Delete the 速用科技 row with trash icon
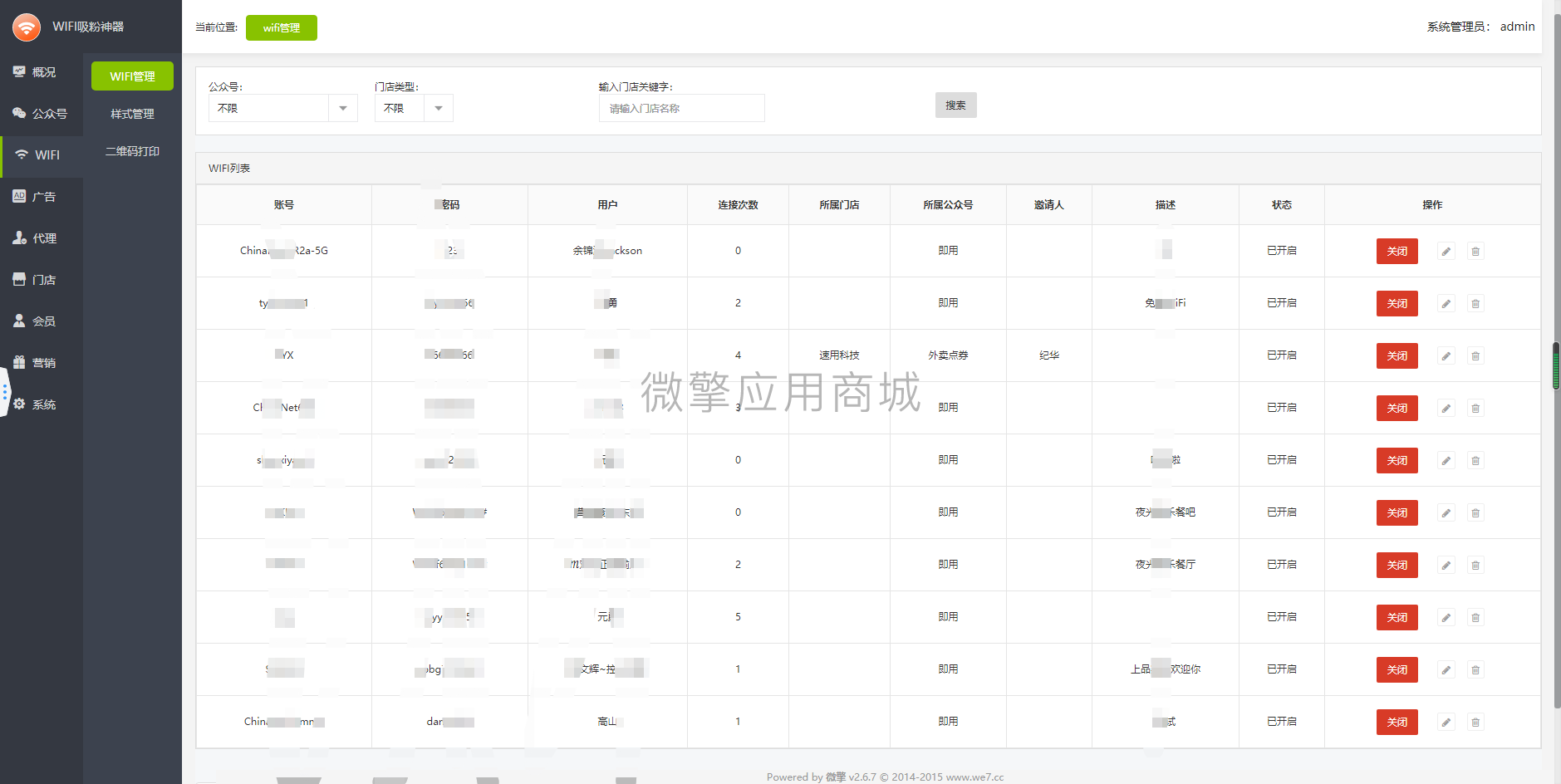Image resolution: width=1561 pixels, height=784 pixels. [x=1475, y=355]
